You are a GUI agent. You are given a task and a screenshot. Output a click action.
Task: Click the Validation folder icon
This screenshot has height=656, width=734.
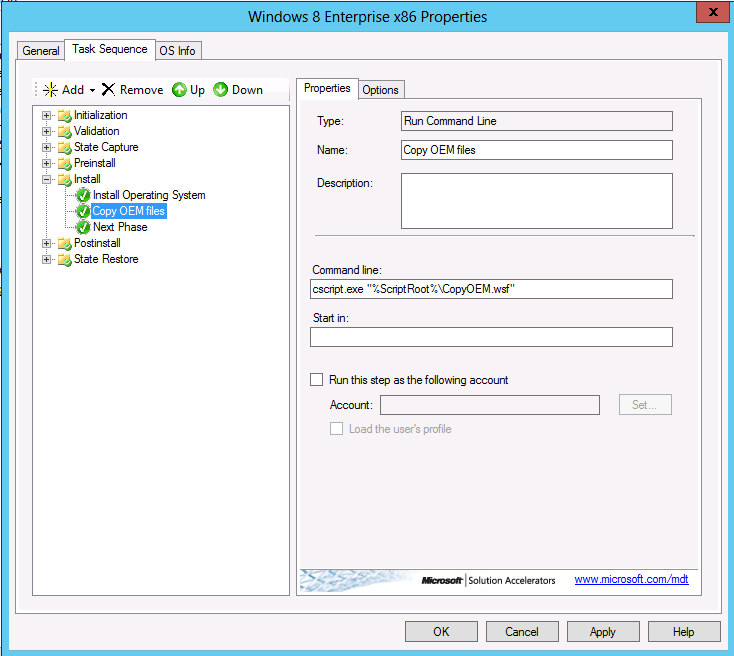pyautogui.click(x=65, y=131)
